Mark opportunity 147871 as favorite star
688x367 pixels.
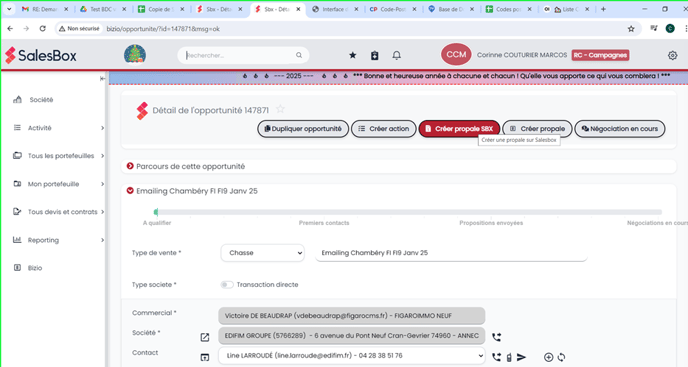(280, 109)
